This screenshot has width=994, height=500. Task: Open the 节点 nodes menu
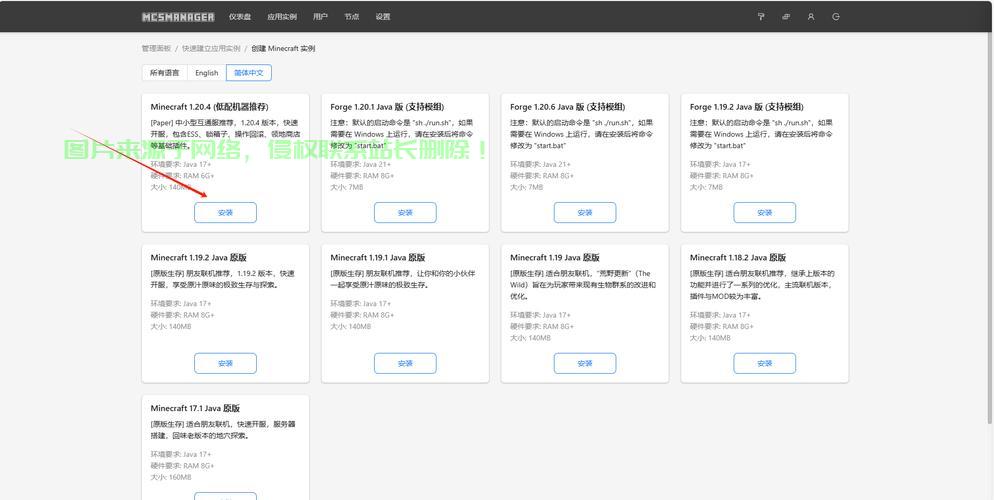click(x=352, y=17)
